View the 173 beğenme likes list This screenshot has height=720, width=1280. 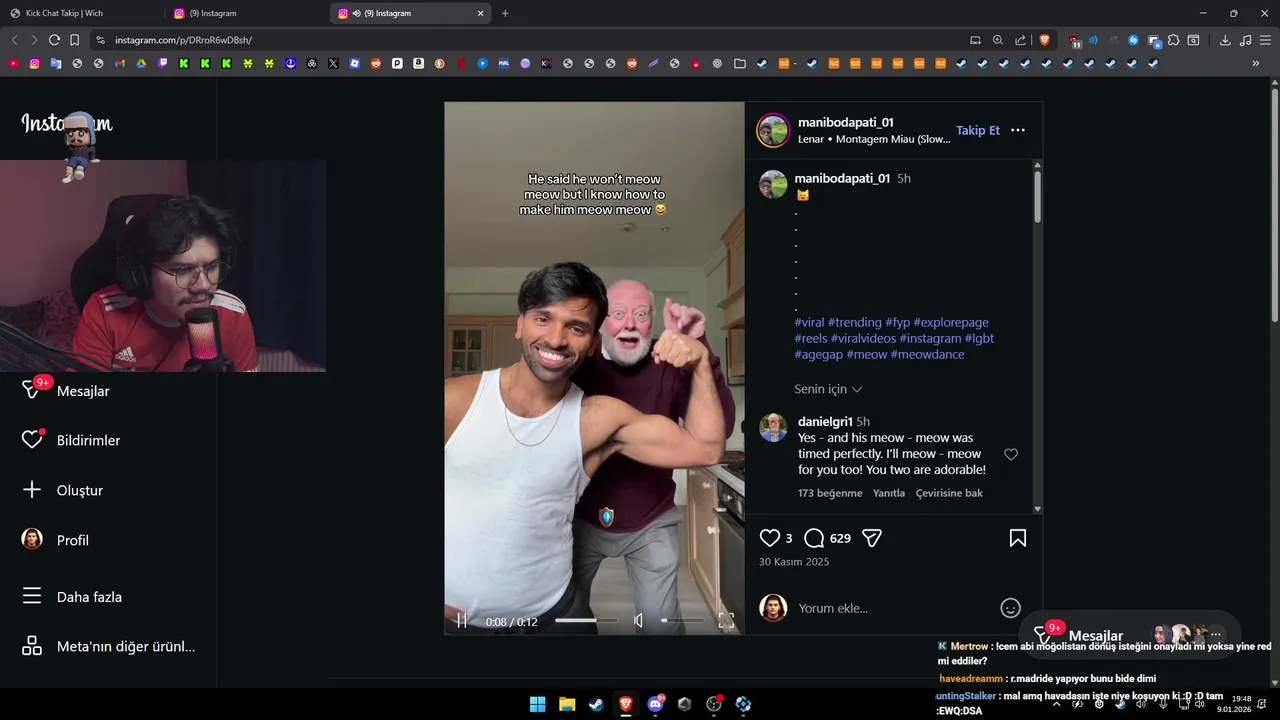[x=830, y=493]
